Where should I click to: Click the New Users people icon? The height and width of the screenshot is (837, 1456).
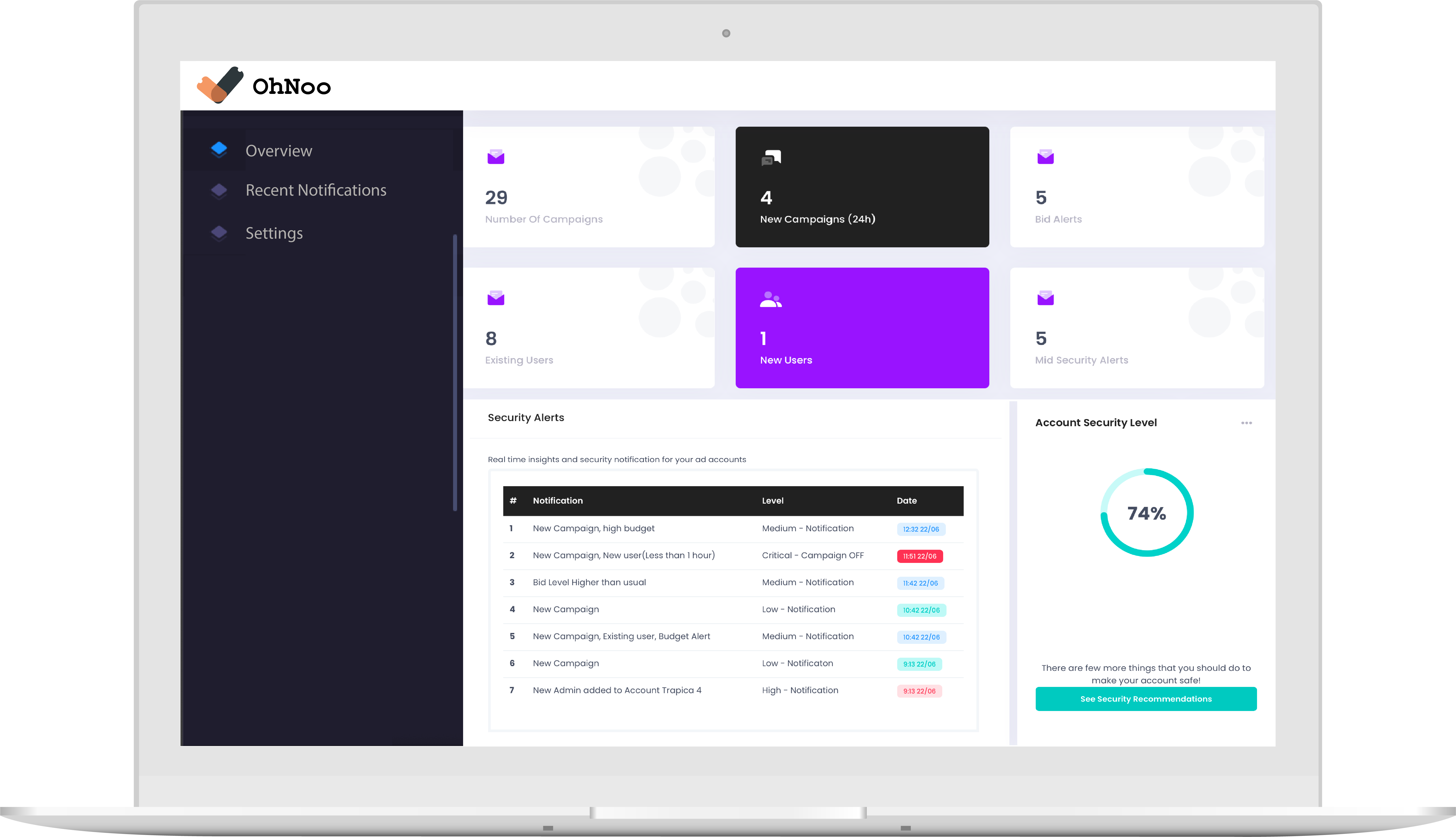pos(770,299)
